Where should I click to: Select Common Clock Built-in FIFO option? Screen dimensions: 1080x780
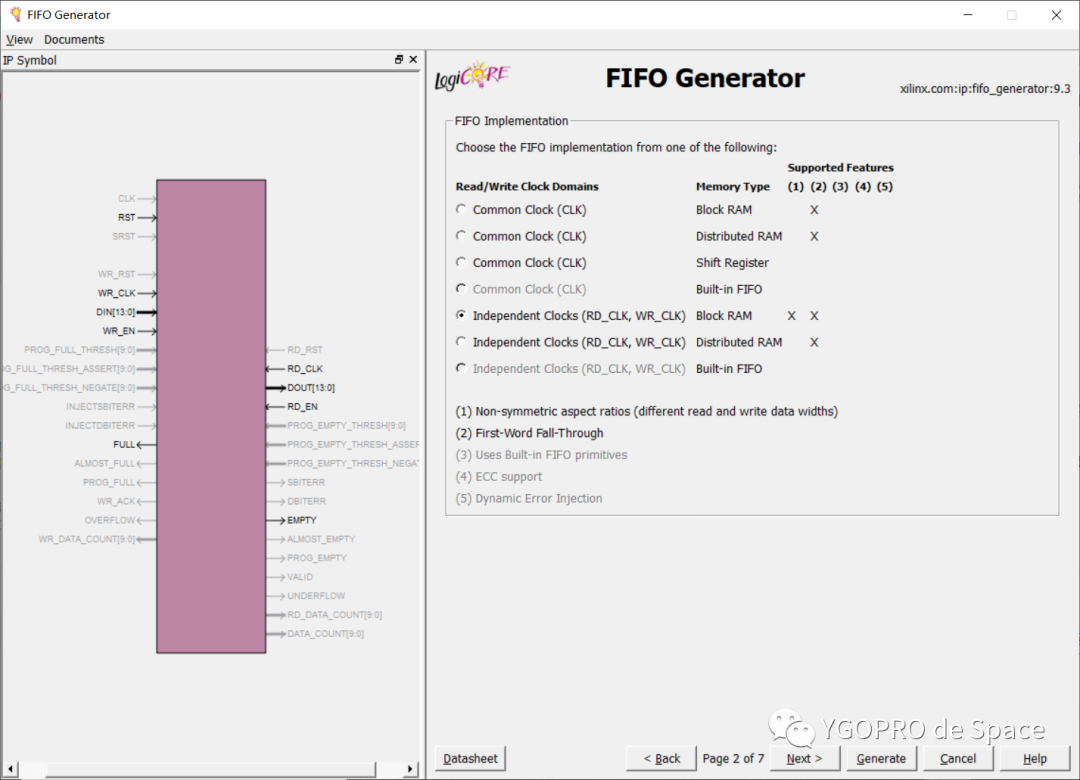pyautogui.click(x=461, y=289)
